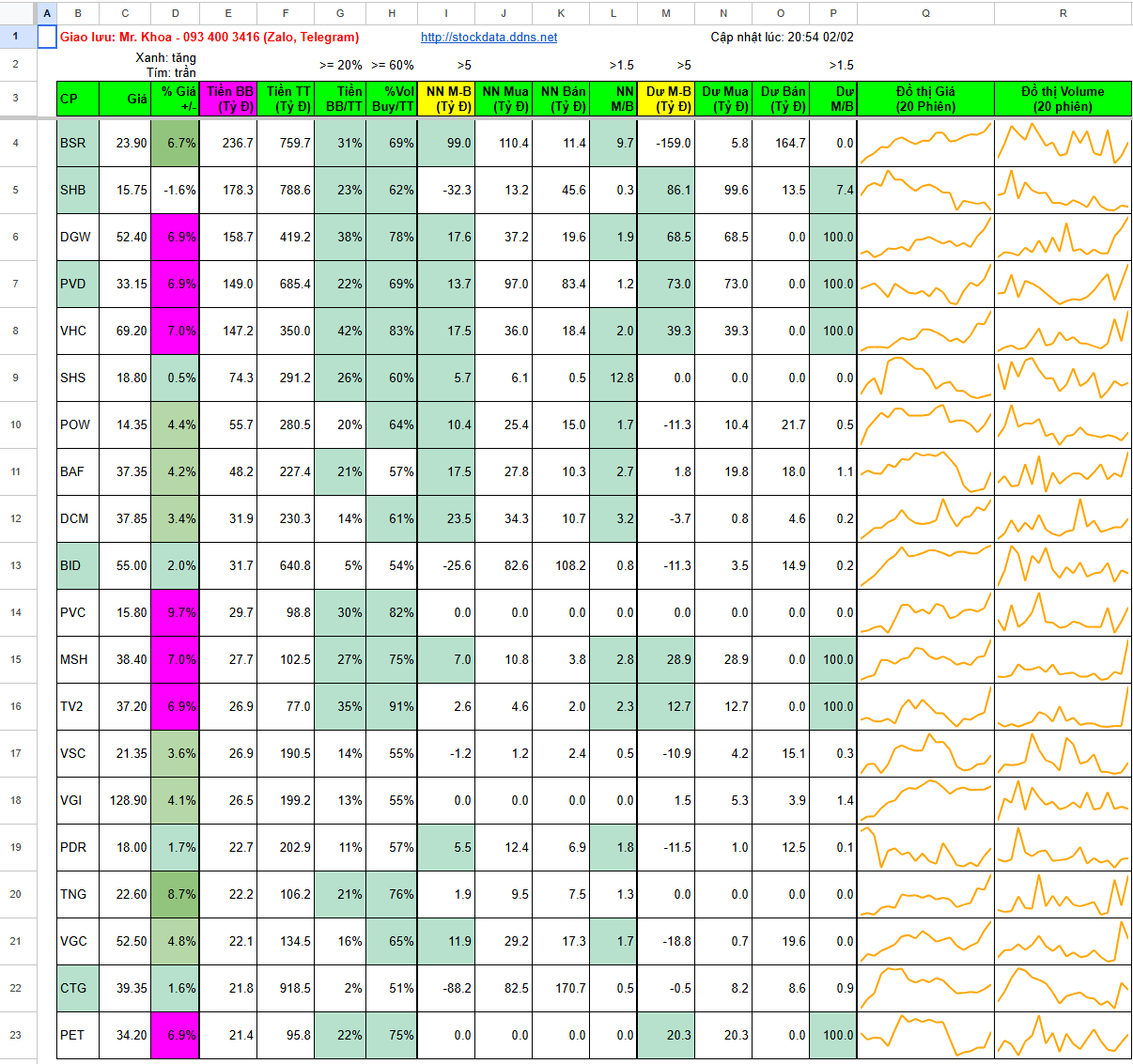Click the TNG stock ticker cell
Screen dimensions: 1133x1064
click(78, 894)
